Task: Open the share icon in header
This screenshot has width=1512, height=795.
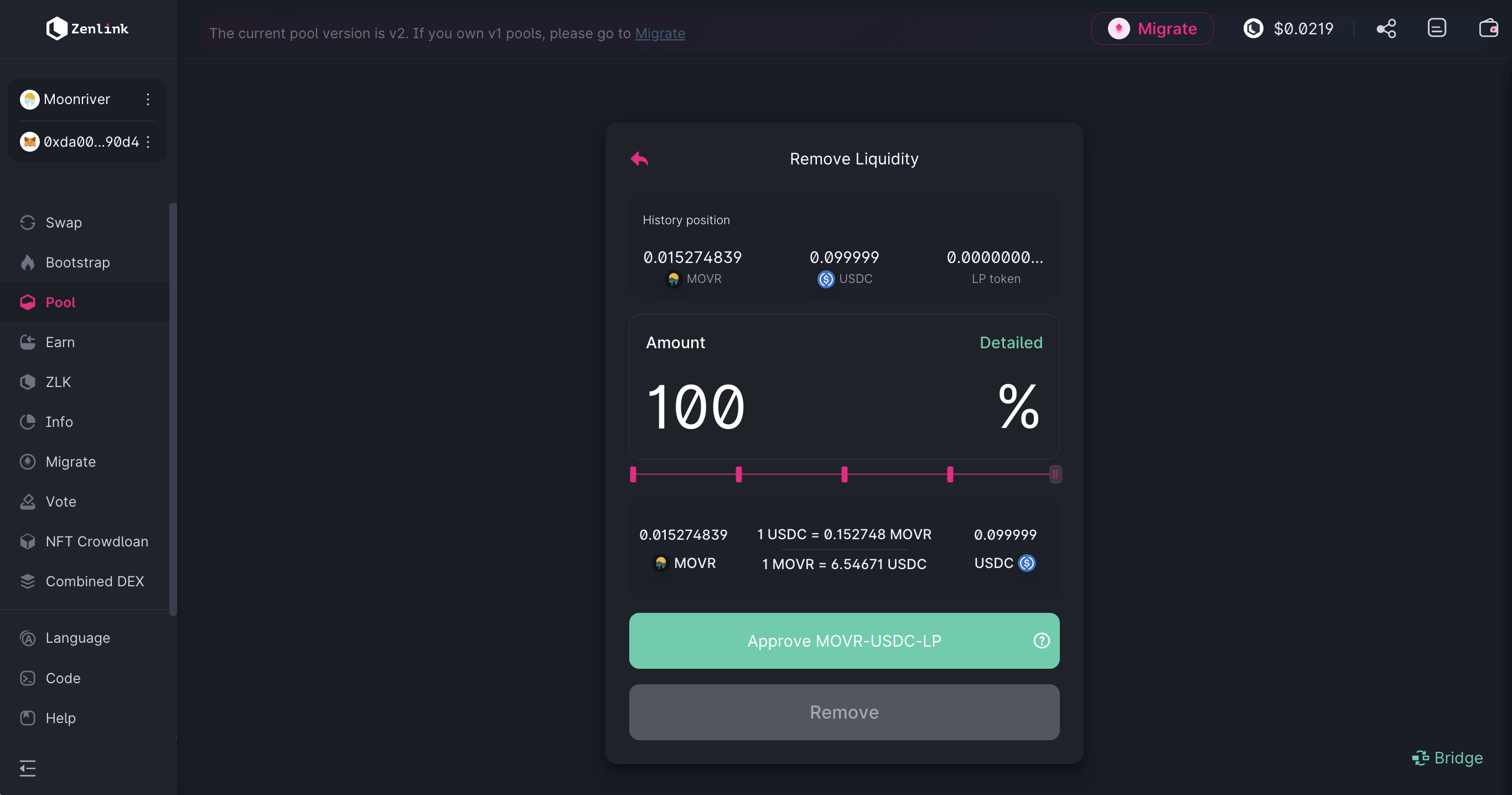Action: tap(1386, 29)
